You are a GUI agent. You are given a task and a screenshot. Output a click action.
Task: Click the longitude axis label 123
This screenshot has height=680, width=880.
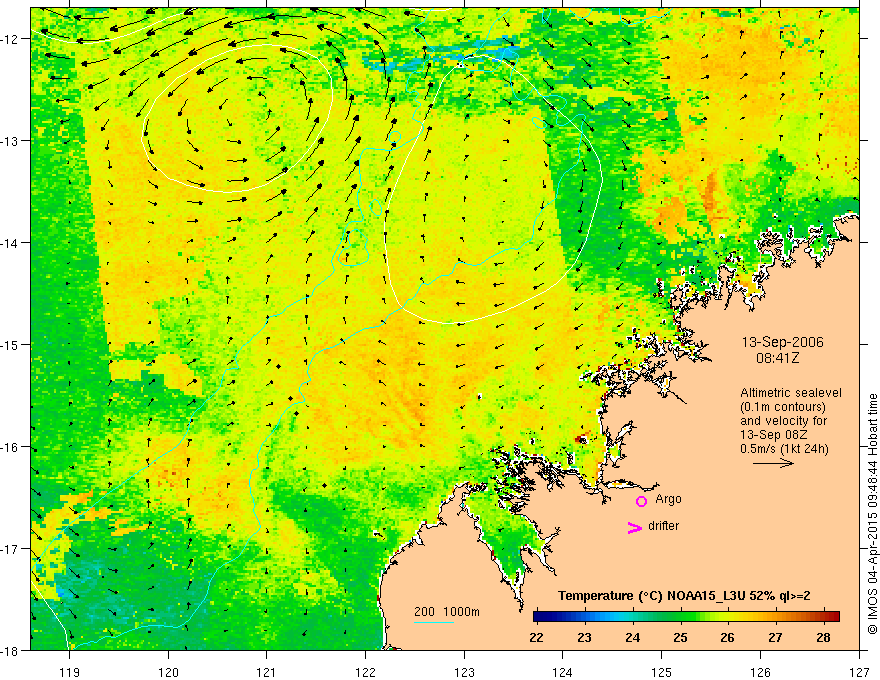[464, 672]
